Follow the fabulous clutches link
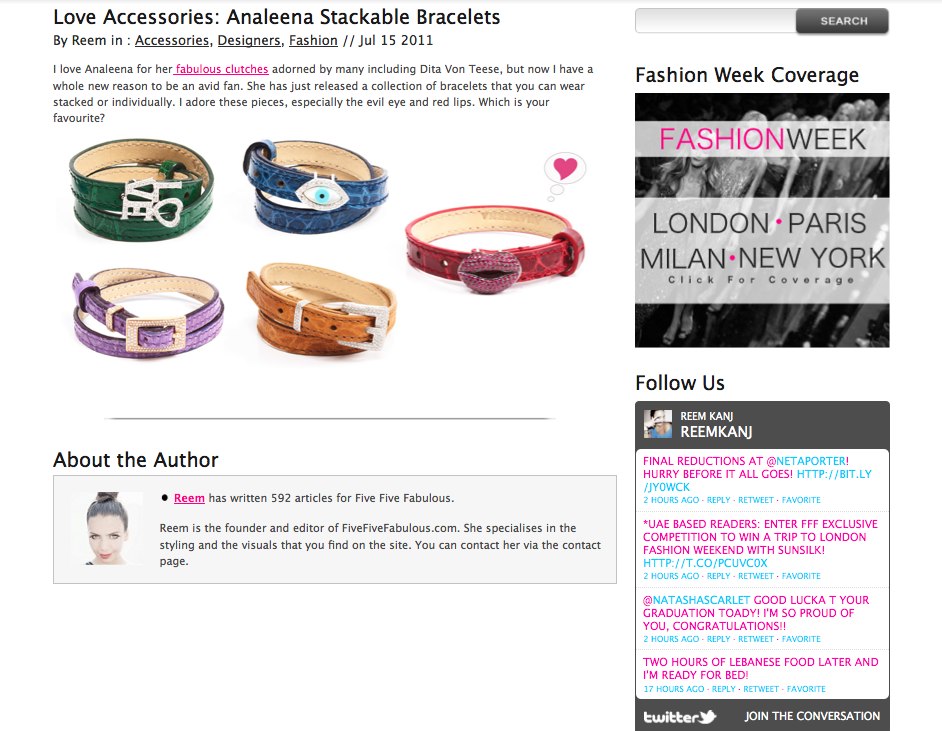 [221, 69]
